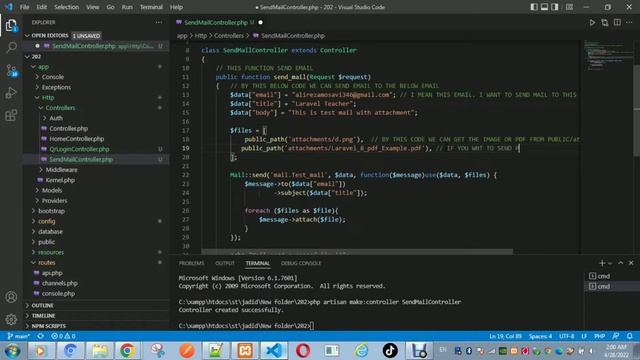Open launch profile dropdown next to terminal plus
Viewport: 640px width, 360px height.
[610, 263]
